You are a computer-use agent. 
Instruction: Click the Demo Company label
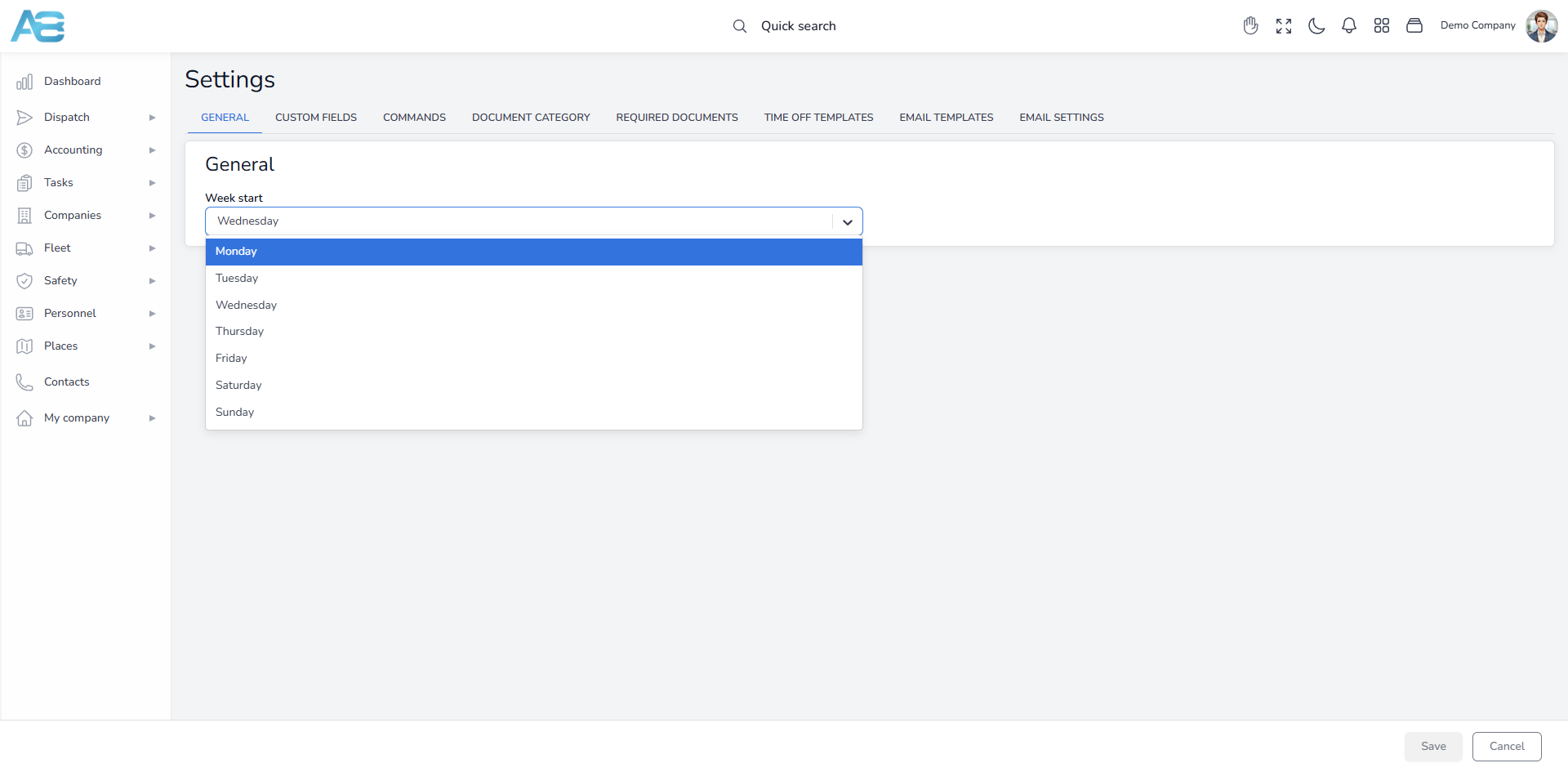(x=1477, y=25)
